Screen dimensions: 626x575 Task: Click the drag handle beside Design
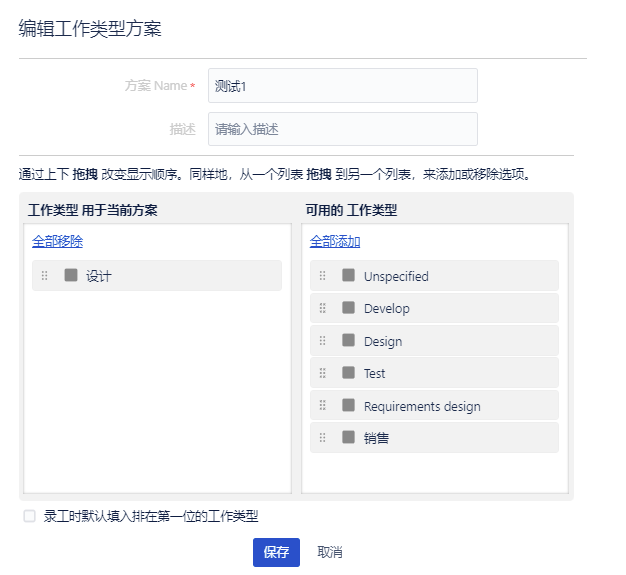pos(322,341)
